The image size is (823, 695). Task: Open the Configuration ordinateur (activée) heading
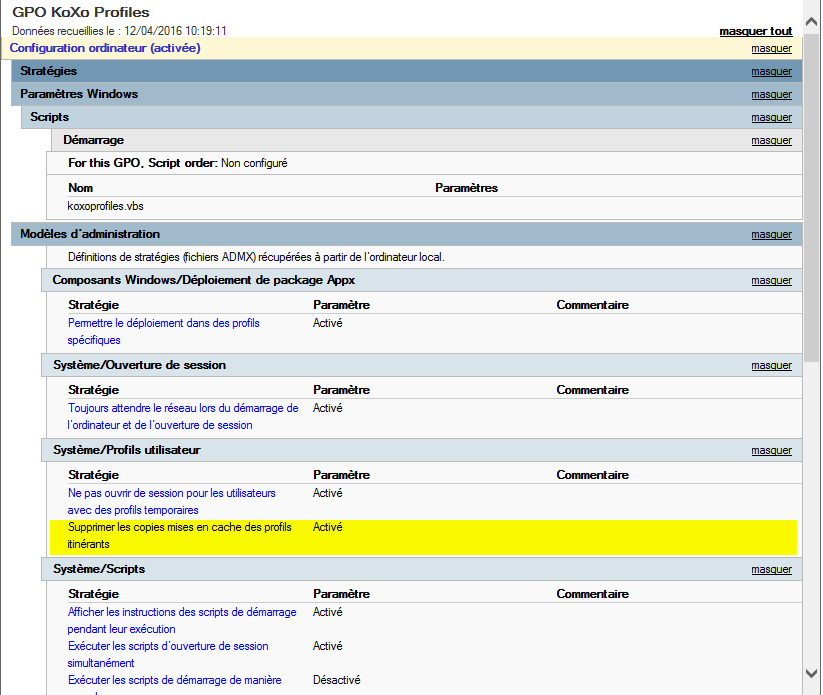pos(105,48)
